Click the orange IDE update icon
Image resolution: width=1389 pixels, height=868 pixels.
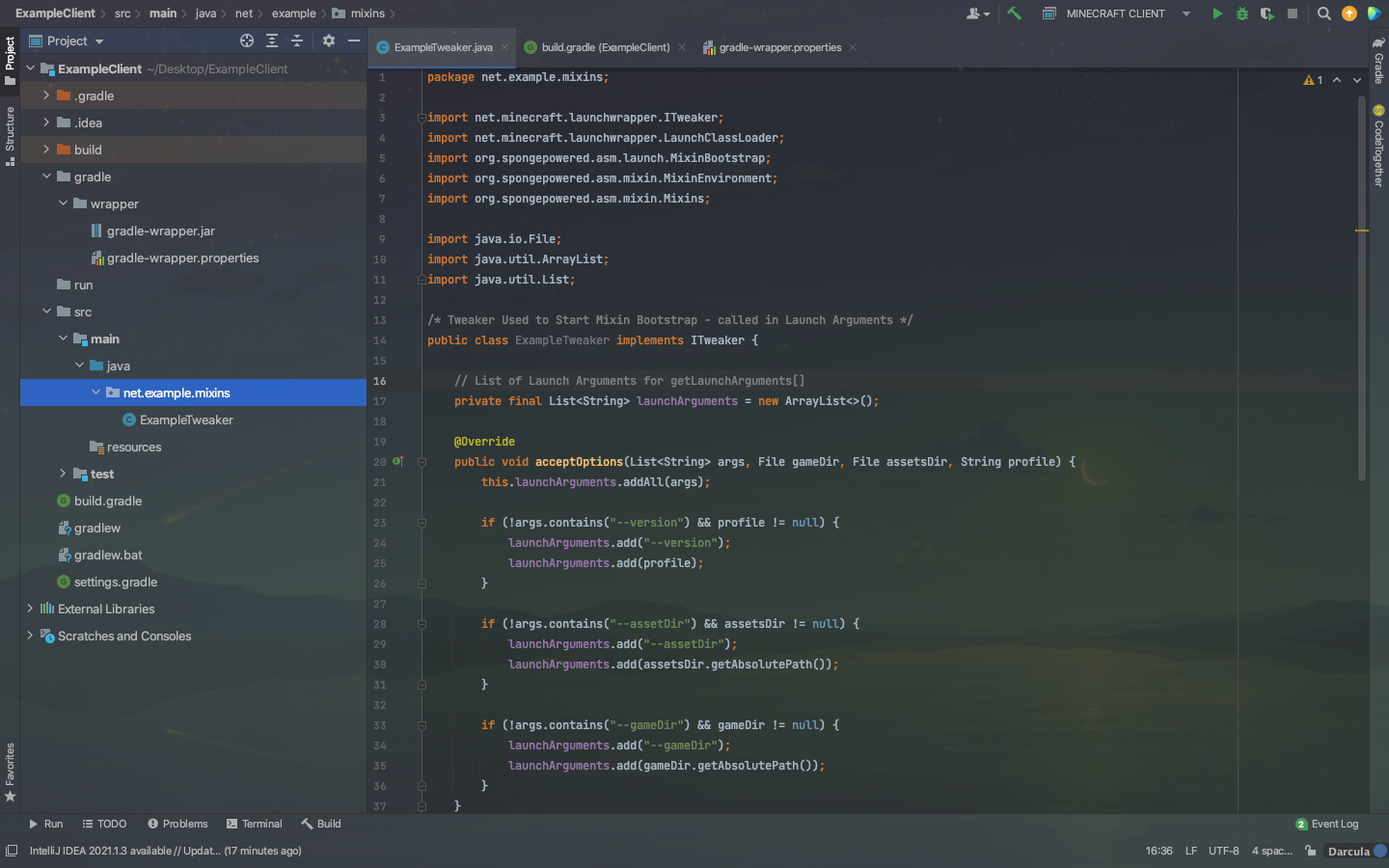(1349, 14)
